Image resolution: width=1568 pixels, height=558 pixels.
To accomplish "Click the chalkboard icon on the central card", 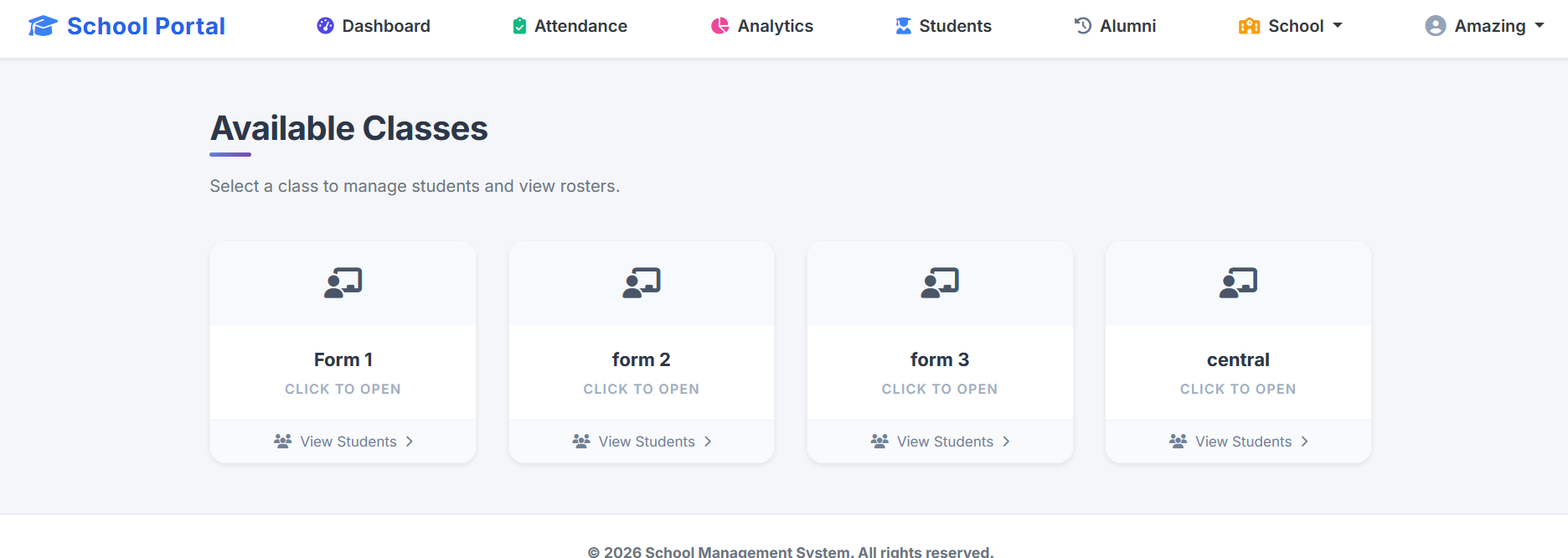I will click(1238, 283).
